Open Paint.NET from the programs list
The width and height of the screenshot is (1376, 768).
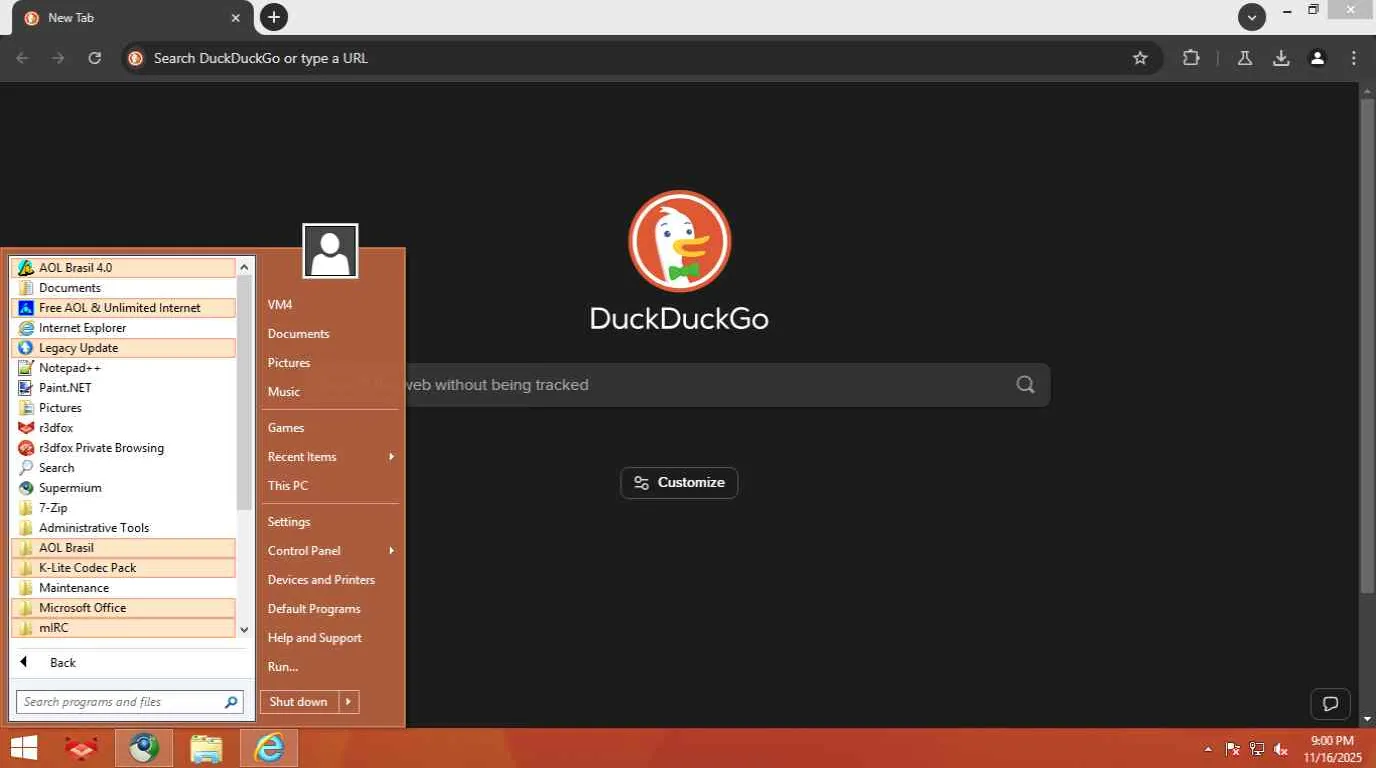point(123,388)
